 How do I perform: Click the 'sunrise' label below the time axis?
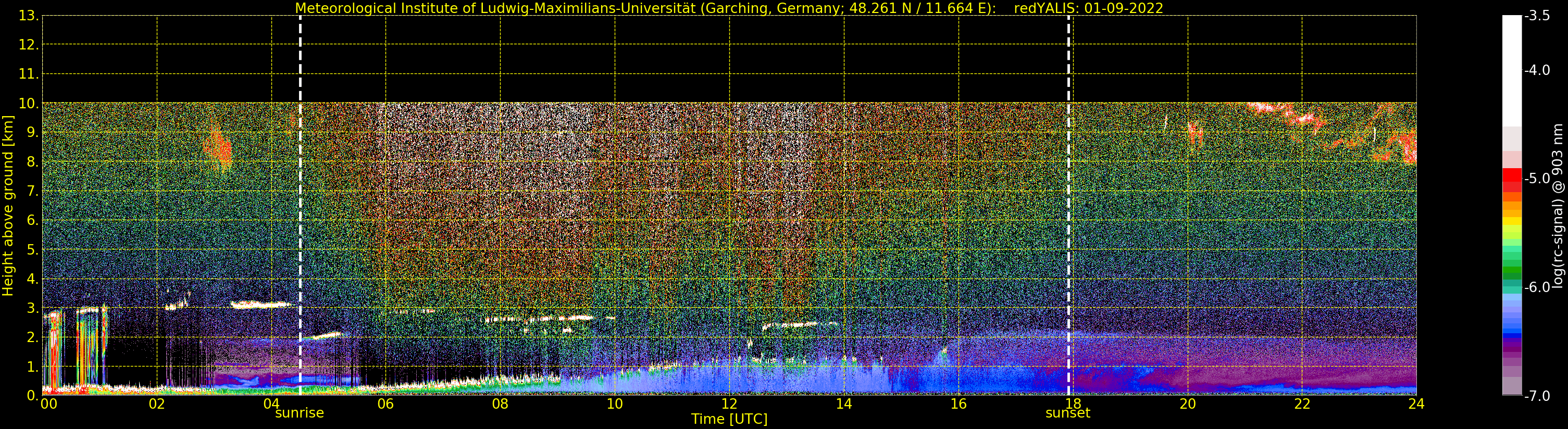300,413
